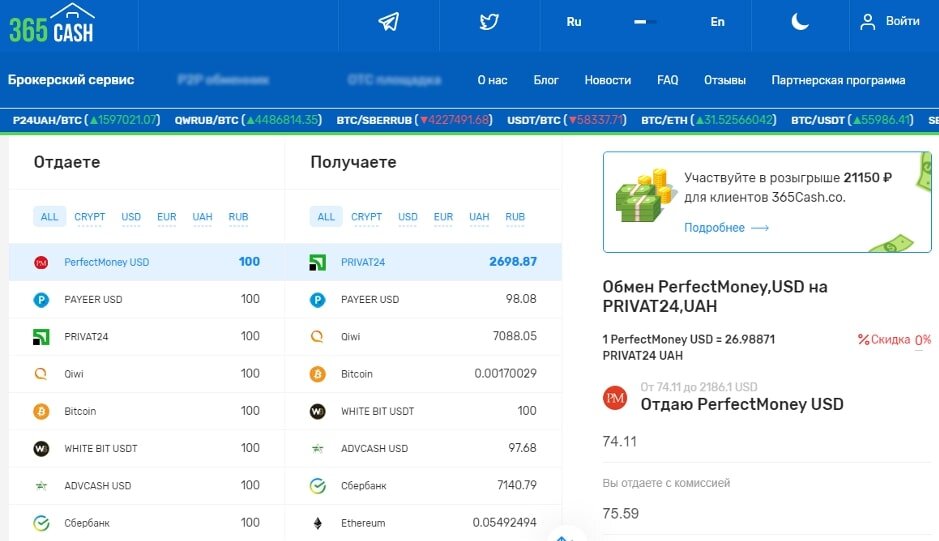The width and height of the screenshot is (939, 541).
Task: Click BTC/SBERRUB ticker rate
Action: [x=414, y=120]
